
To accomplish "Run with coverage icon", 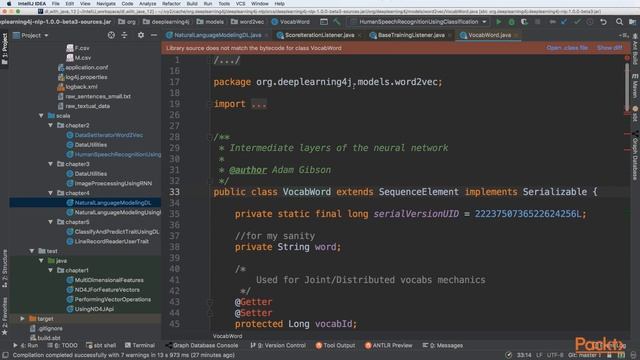I will coord(524,22).
